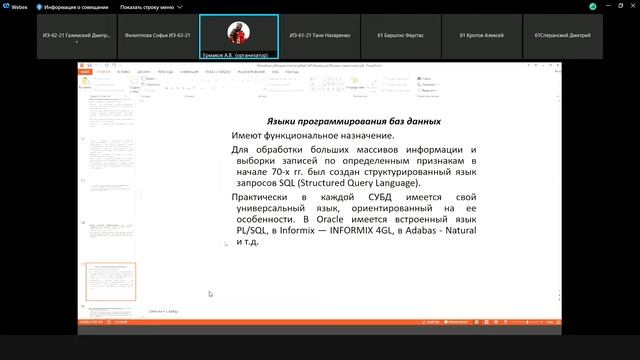
Task: Switch to Reading view icon
Action: pos(496,322)
